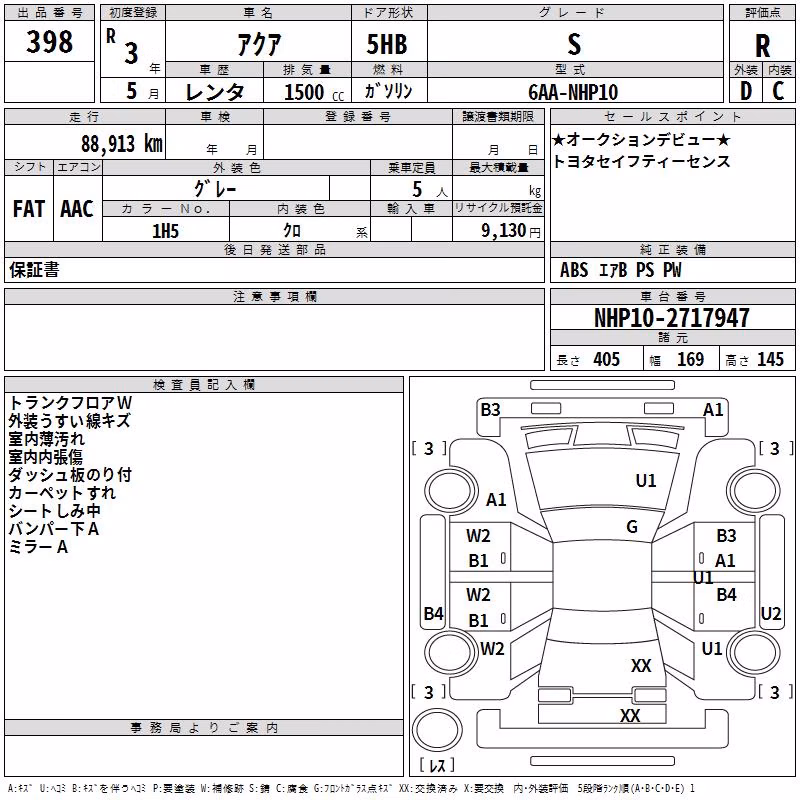800x800 pixels.
Task: Click the U2 mark on the diagram
Action: pyautogui.click(x=771, y=614)
